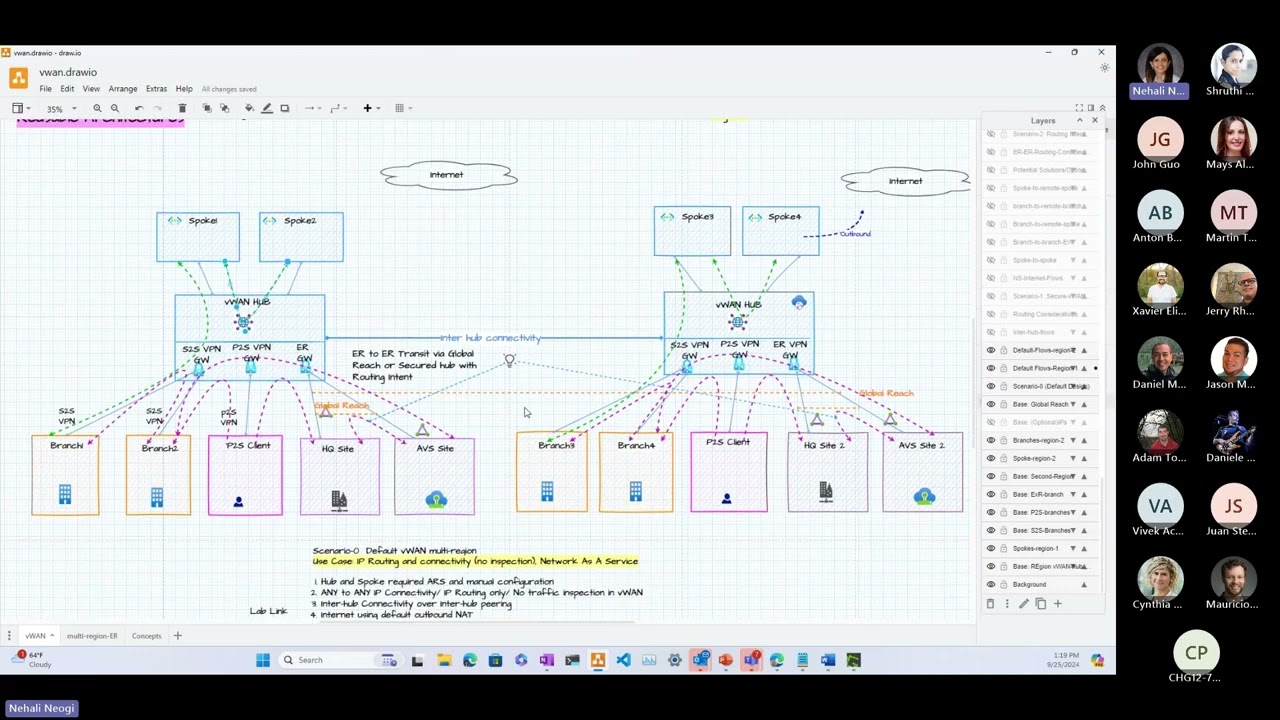
Task: Hide the Background layer
Action: [991, 584]
